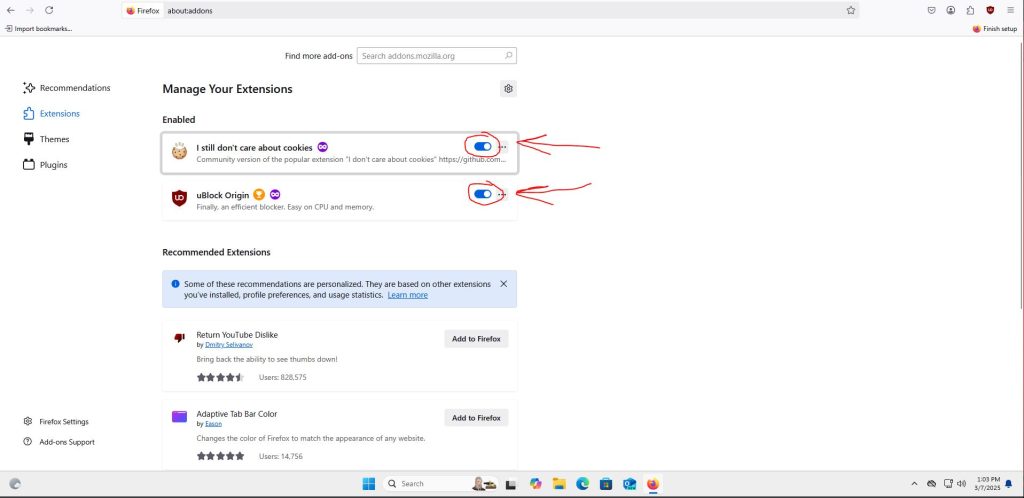
Task: Open Outlook from the taskbar
Action: tap(630, 484)
